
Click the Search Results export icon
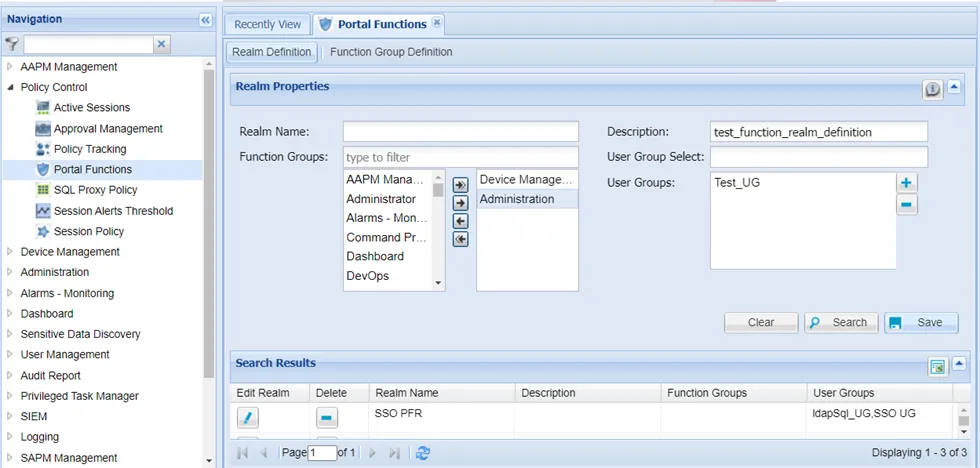pyautogui.click(x=938, y=367)
